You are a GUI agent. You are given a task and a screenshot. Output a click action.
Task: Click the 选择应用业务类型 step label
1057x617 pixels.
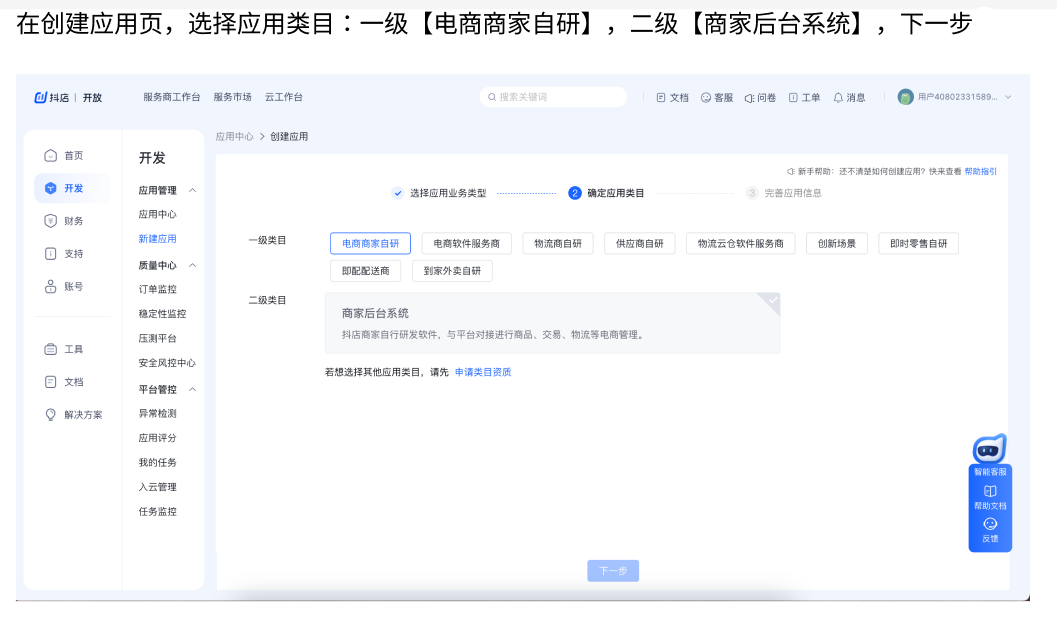[x=448, y=193]
